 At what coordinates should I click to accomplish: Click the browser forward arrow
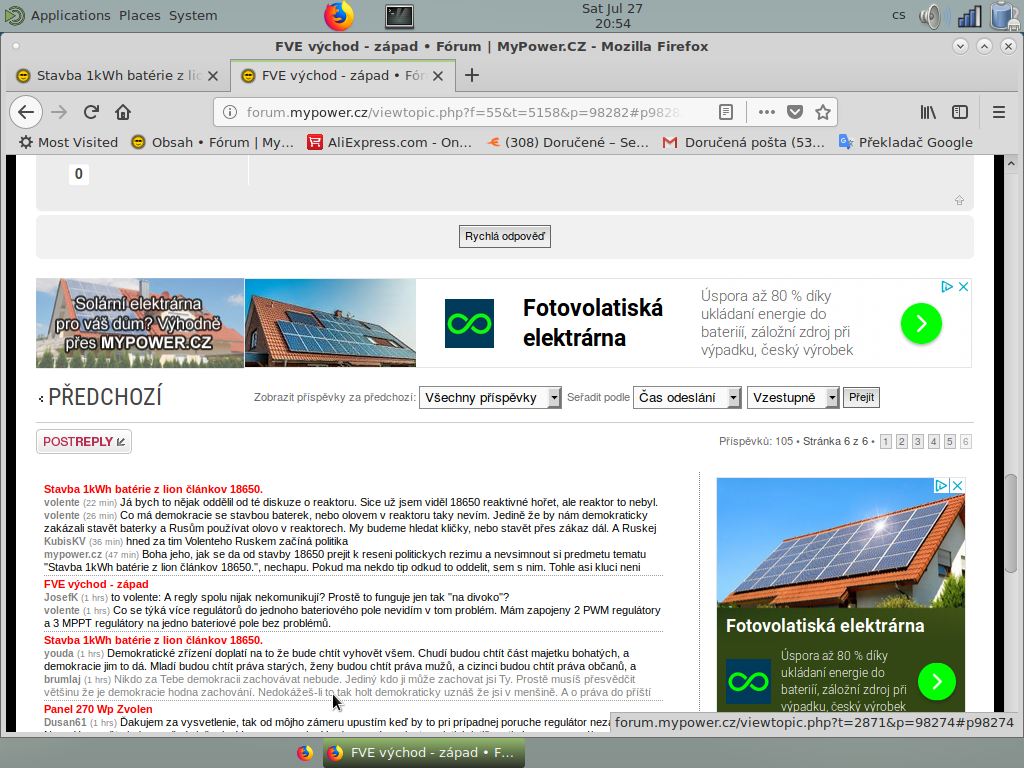click(59, 112)
